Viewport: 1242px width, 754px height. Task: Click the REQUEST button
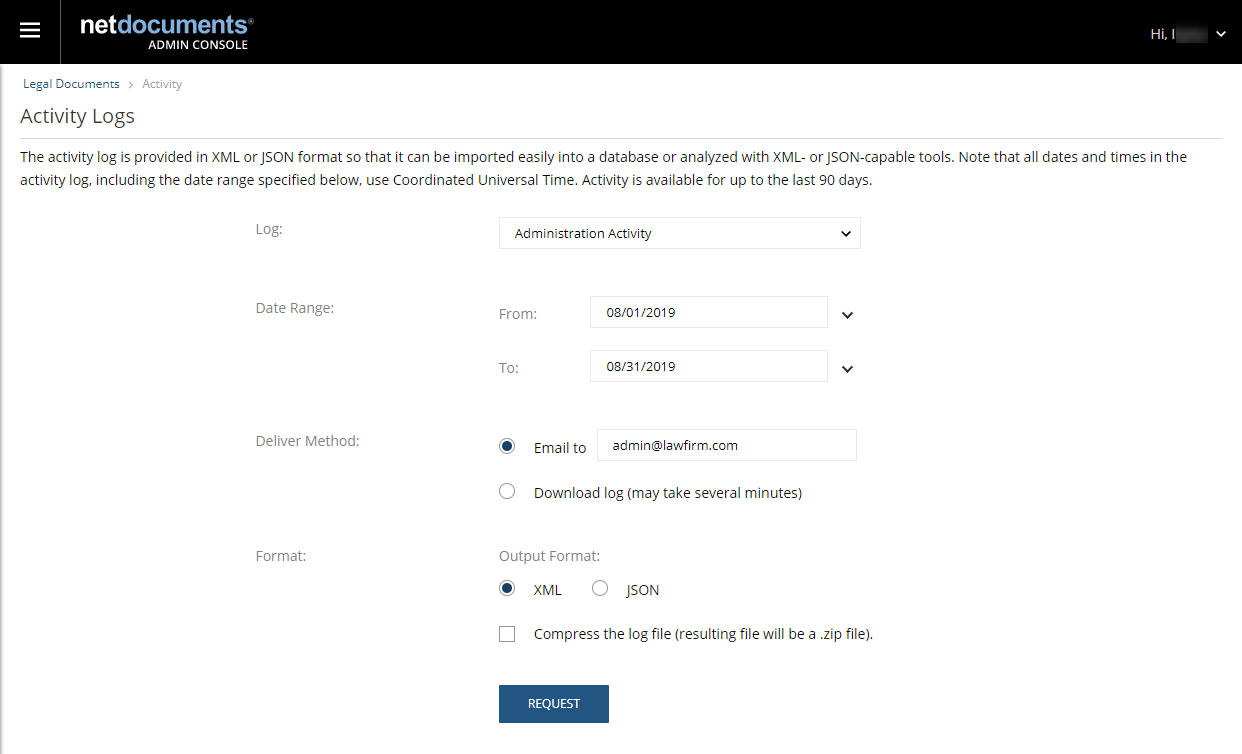pyautogui.click(x=553, y=703)
